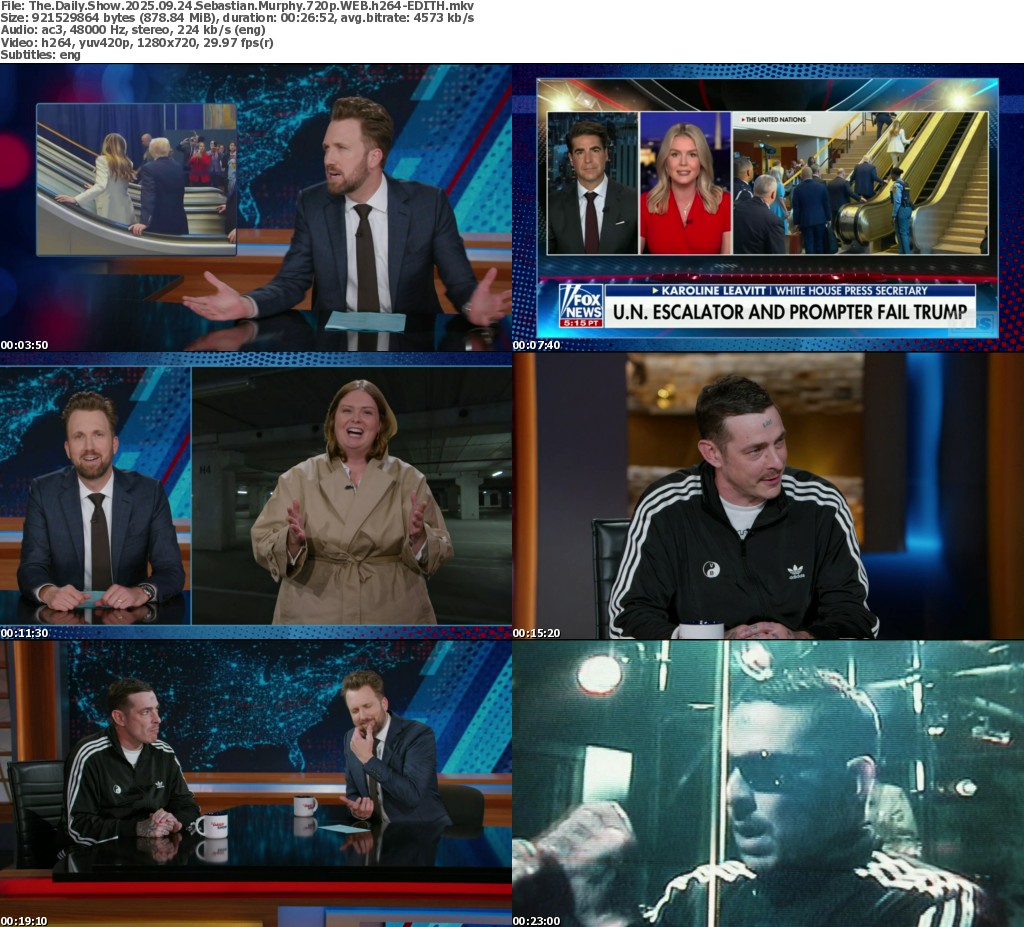The width and height of the screenshot is (1024, 927).
Task: Open the thumbnail stamped 00:07:40
Action: point(768,208)
